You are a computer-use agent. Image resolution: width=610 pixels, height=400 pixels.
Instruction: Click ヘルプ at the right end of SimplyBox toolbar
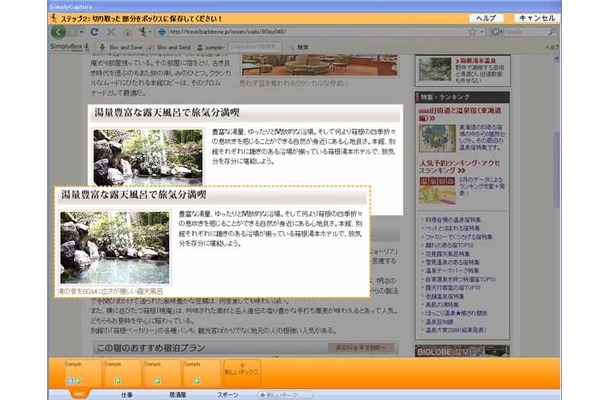click(552, 47)
